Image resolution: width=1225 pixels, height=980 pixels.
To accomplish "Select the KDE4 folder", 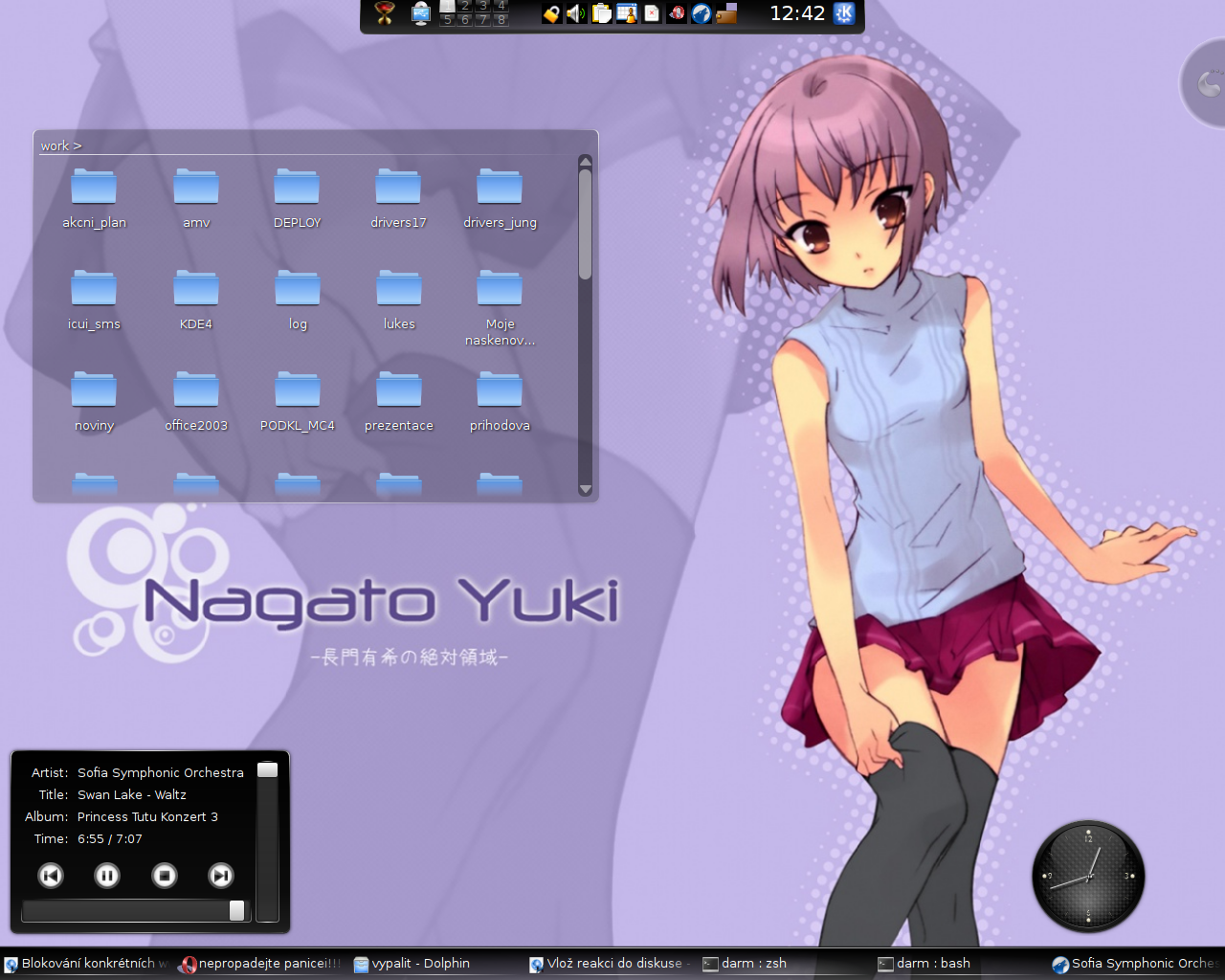I will pos(196,300).
